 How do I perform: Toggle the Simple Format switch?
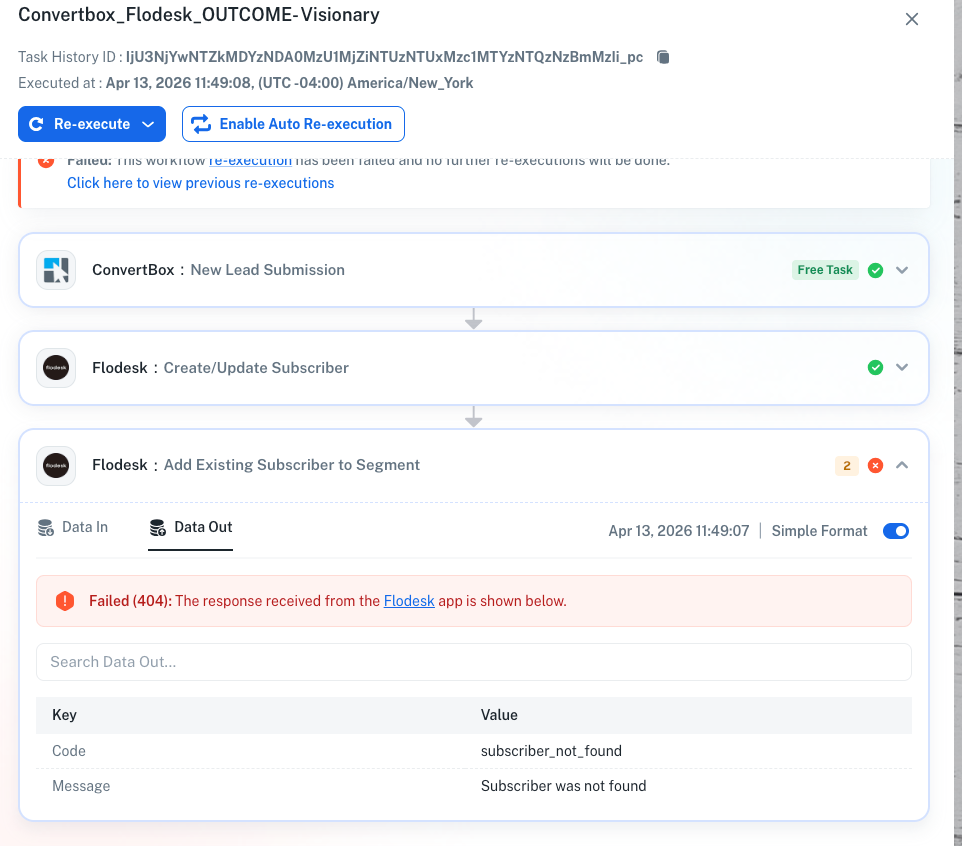[x=895, y=531]
